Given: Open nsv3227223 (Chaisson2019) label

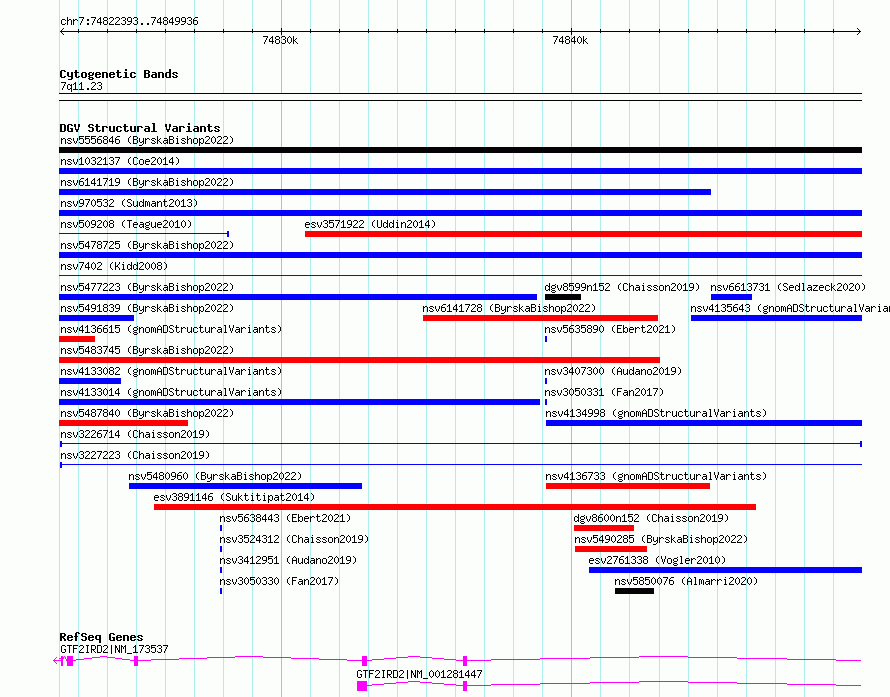Looking at the screenshot, I should (135, 455).
